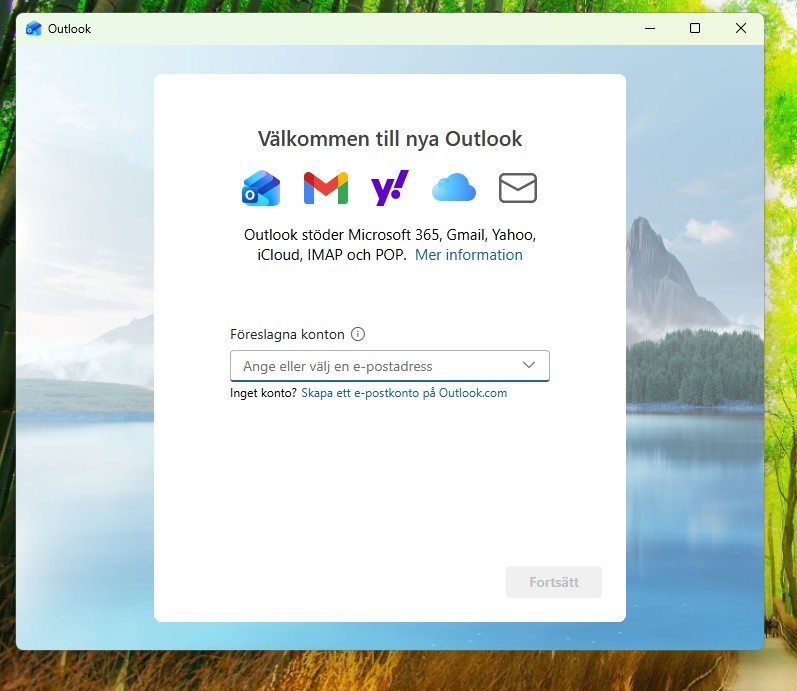The width and height of the screenshot is (797, 691).
Task: Close the Outlook window
Action: pos(741,29)
